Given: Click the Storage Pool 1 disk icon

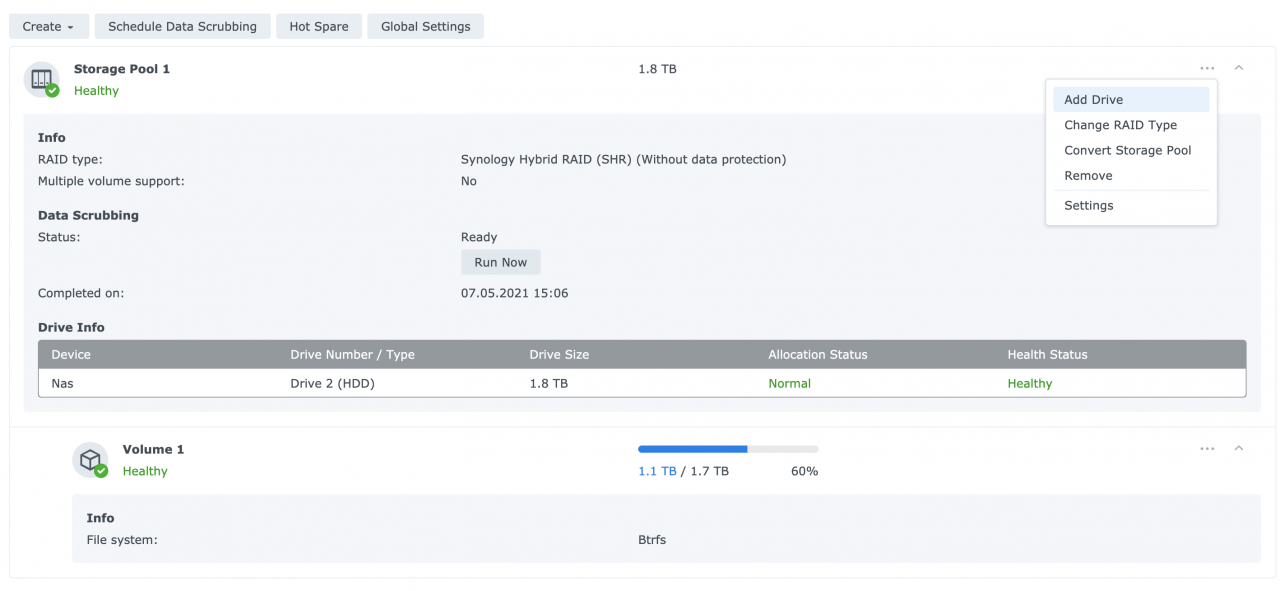Looking at the screenshot, I should pos(41,79).
